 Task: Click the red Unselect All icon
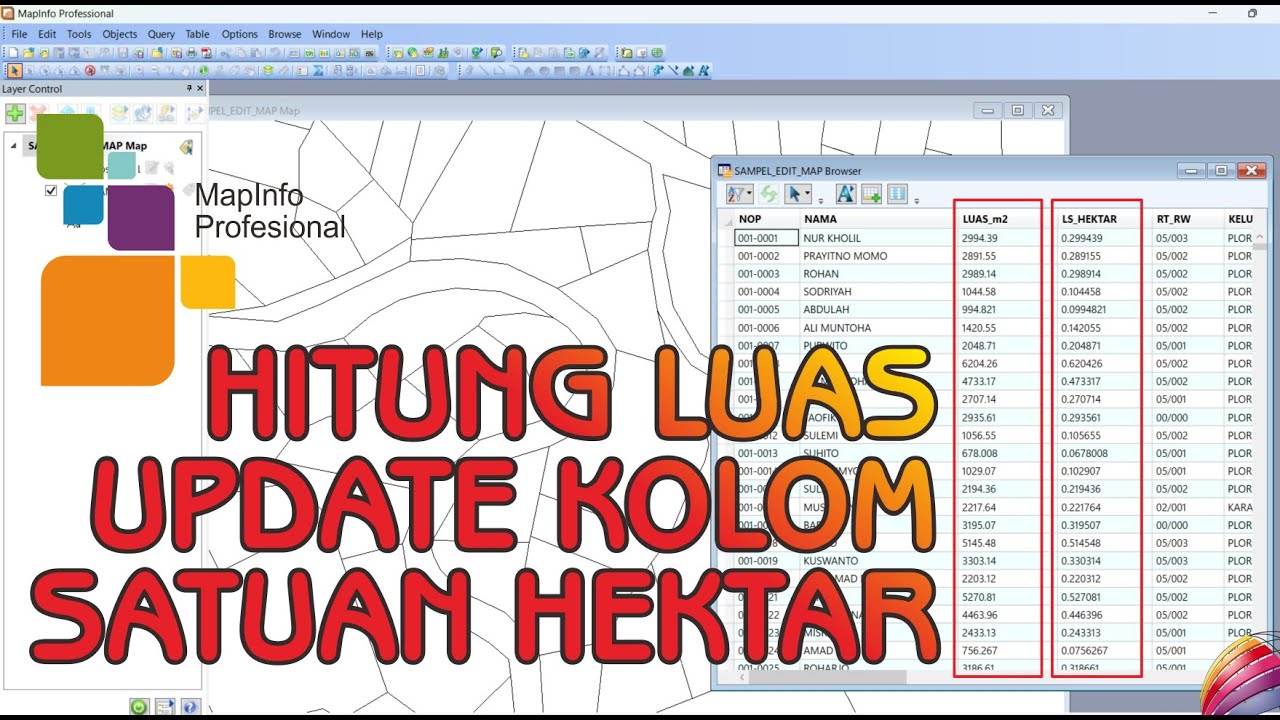click(x=90, y=70)
